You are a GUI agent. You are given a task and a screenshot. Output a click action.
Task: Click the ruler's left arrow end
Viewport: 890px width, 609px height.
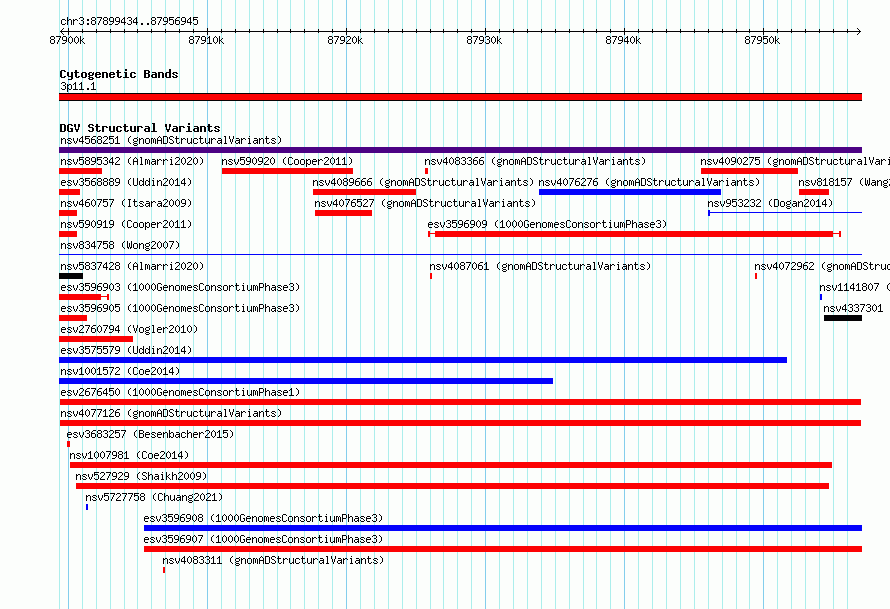61,31
